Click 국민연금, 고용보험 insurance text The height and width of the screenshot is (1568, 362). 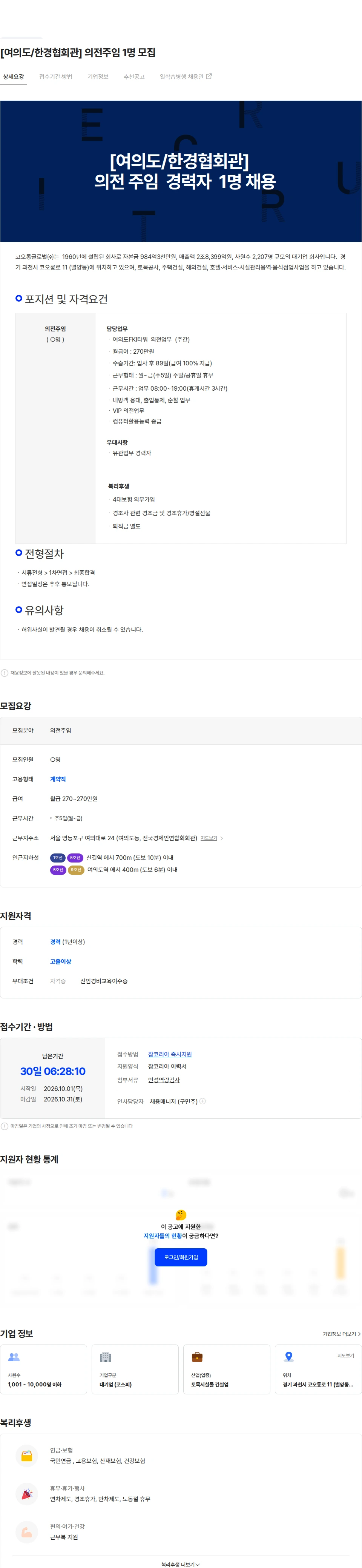tap(97, 1461)
